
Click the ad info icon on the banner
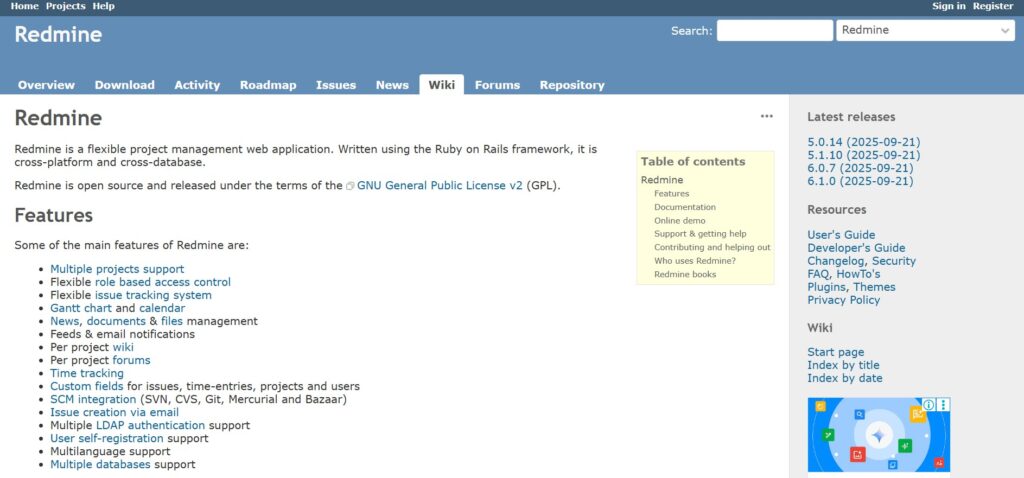click(x=929, y=405)
